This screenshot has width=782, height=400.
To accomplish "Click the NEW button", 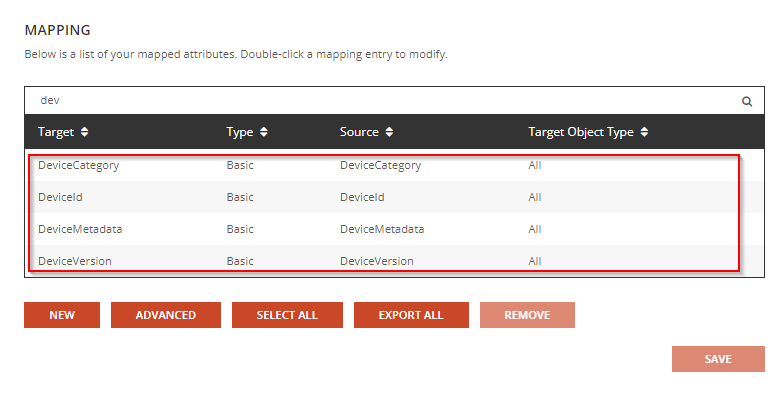I will pyautogui.click(x=62, y=315).
